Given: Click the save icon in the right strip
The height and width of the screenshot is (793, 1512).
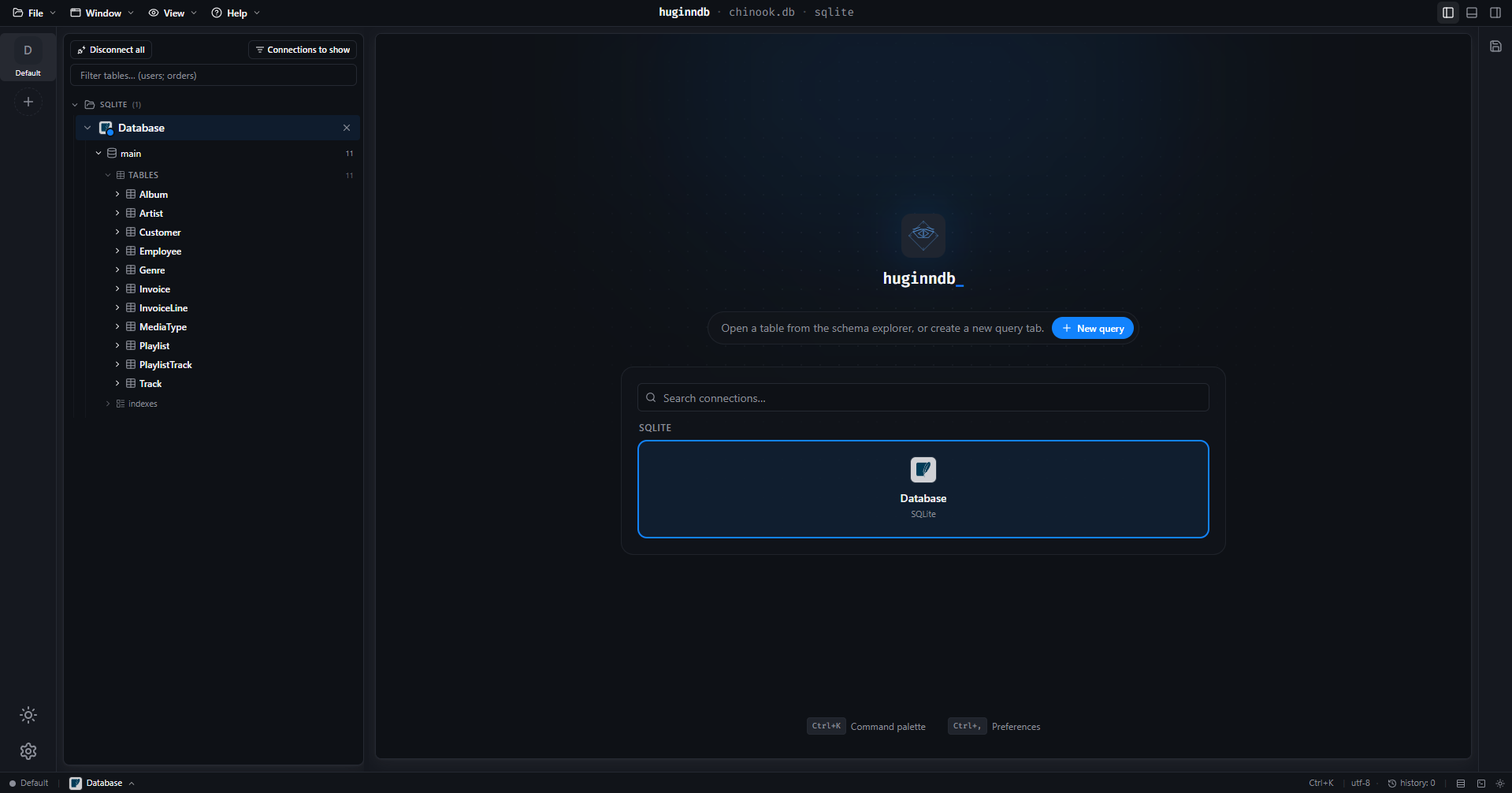Looking at the screenshot, I should [1495, 47].
